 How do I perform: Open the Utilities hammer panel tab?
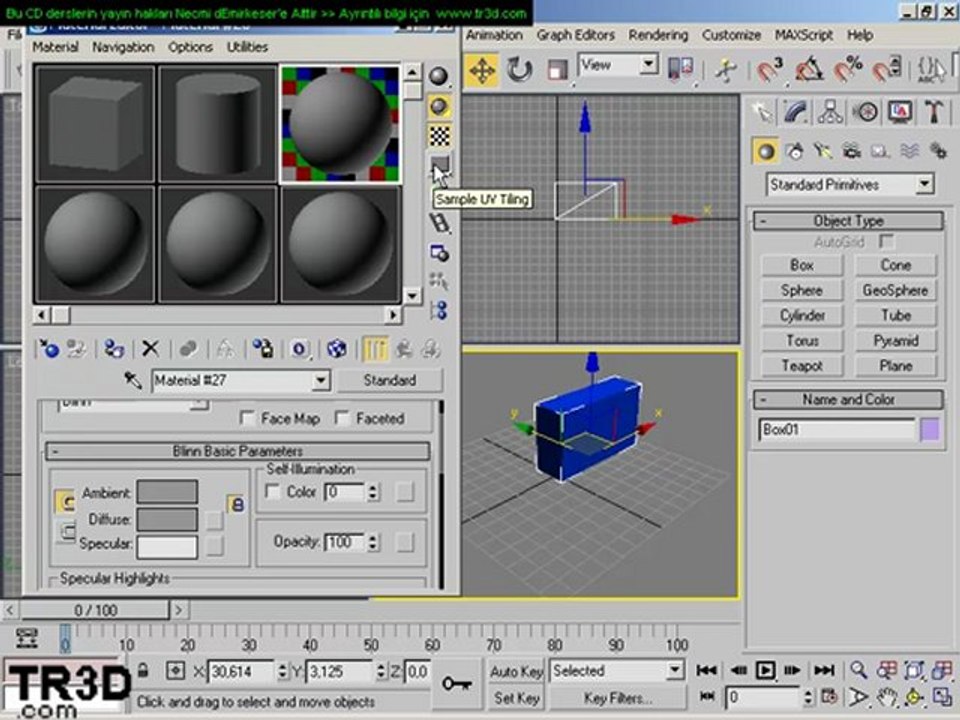point(933,112)
